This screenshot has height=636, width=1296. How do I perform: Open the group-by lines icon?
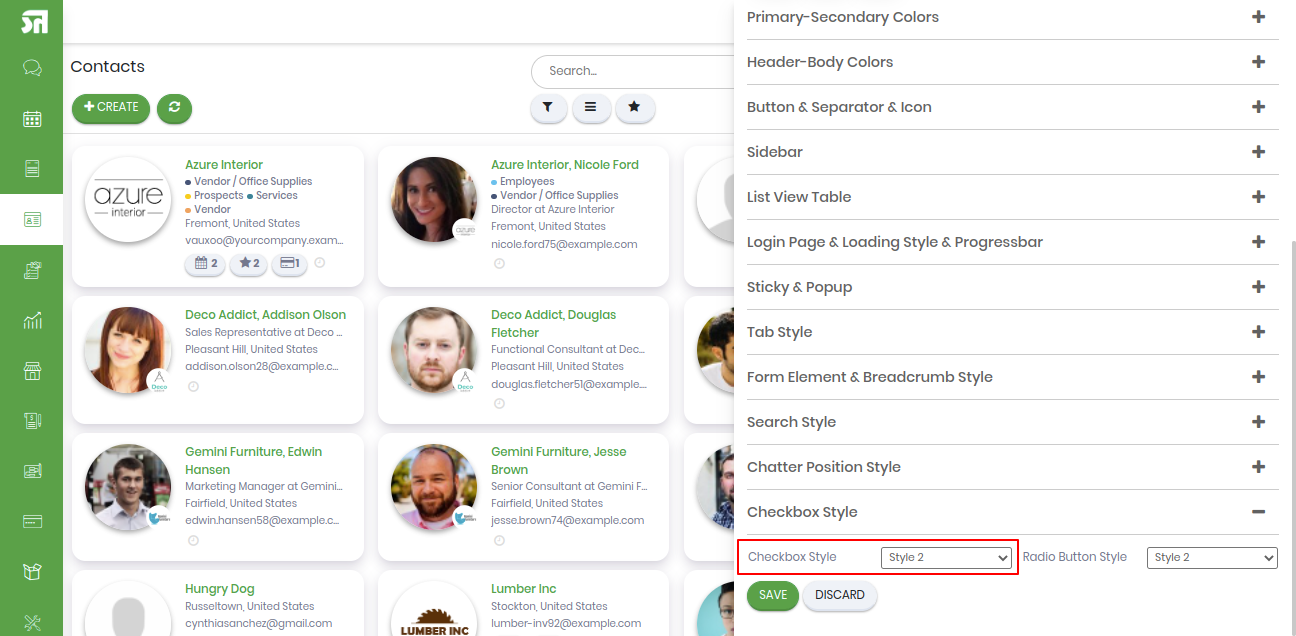[591, 107]
